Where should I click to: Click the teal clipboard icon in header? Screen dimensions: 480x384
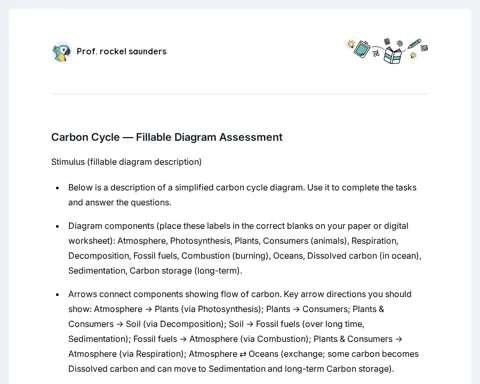click(x=362, y=49)
